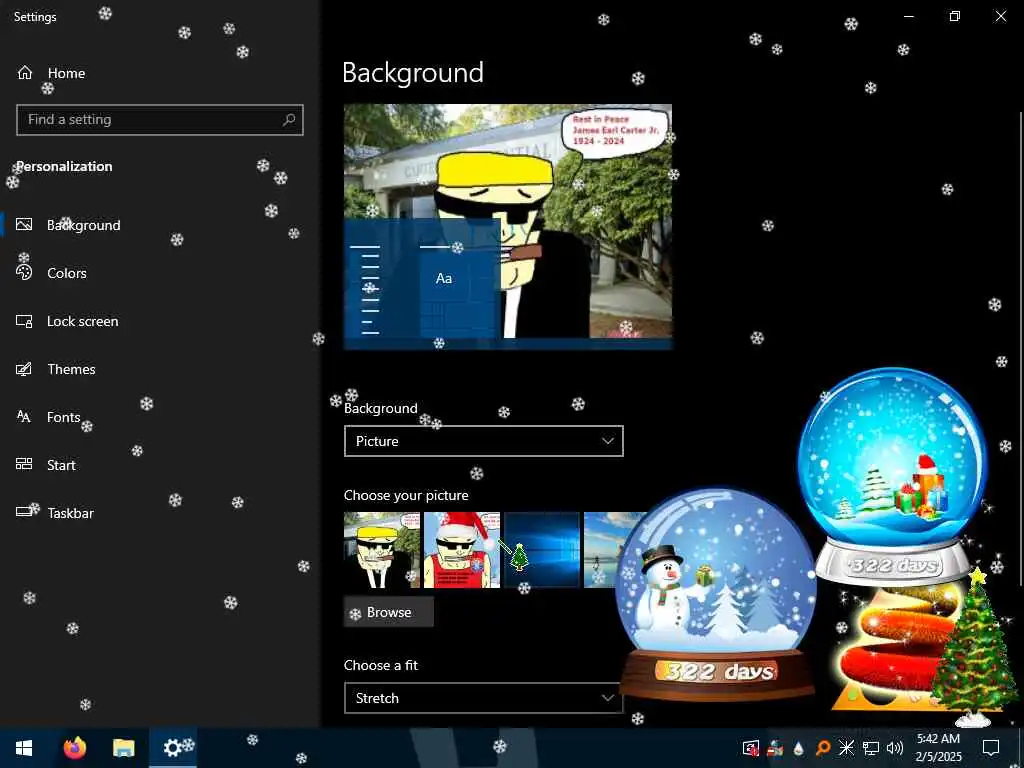
Task: Launch Firefox from the taskbar
Action: (x=75, y=748)
